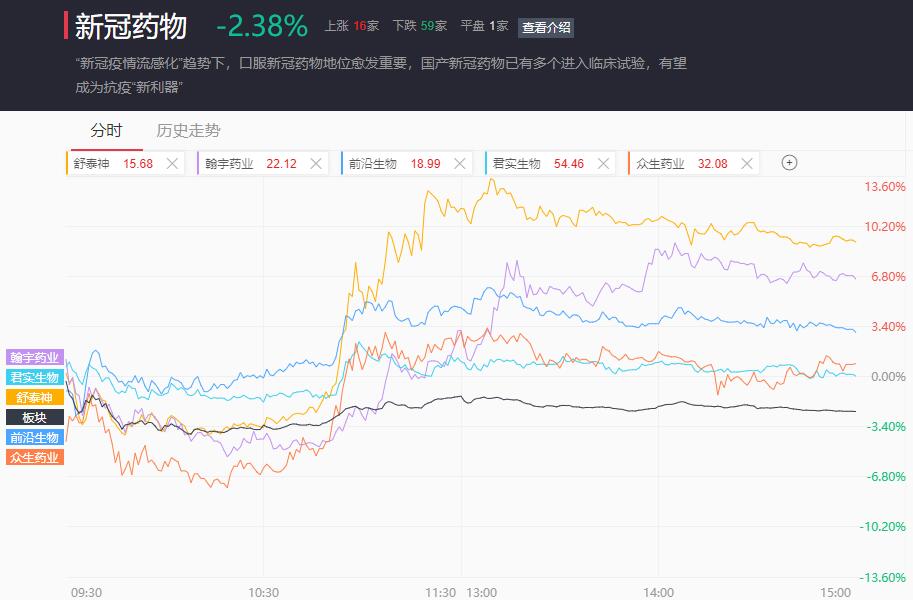Image resolution: width=913 pixels, height=600 pixels.
Task: Click the 板块 black legend label
Action: 35,417
